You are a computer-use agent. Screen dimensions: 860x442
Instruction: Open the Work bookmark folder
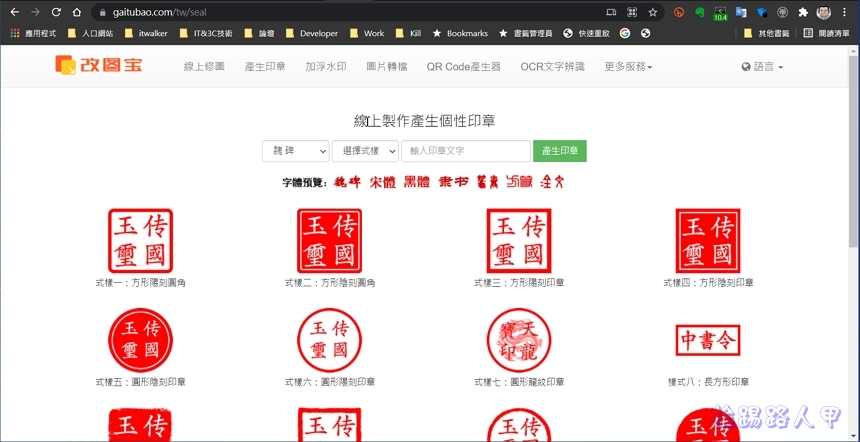367,33
